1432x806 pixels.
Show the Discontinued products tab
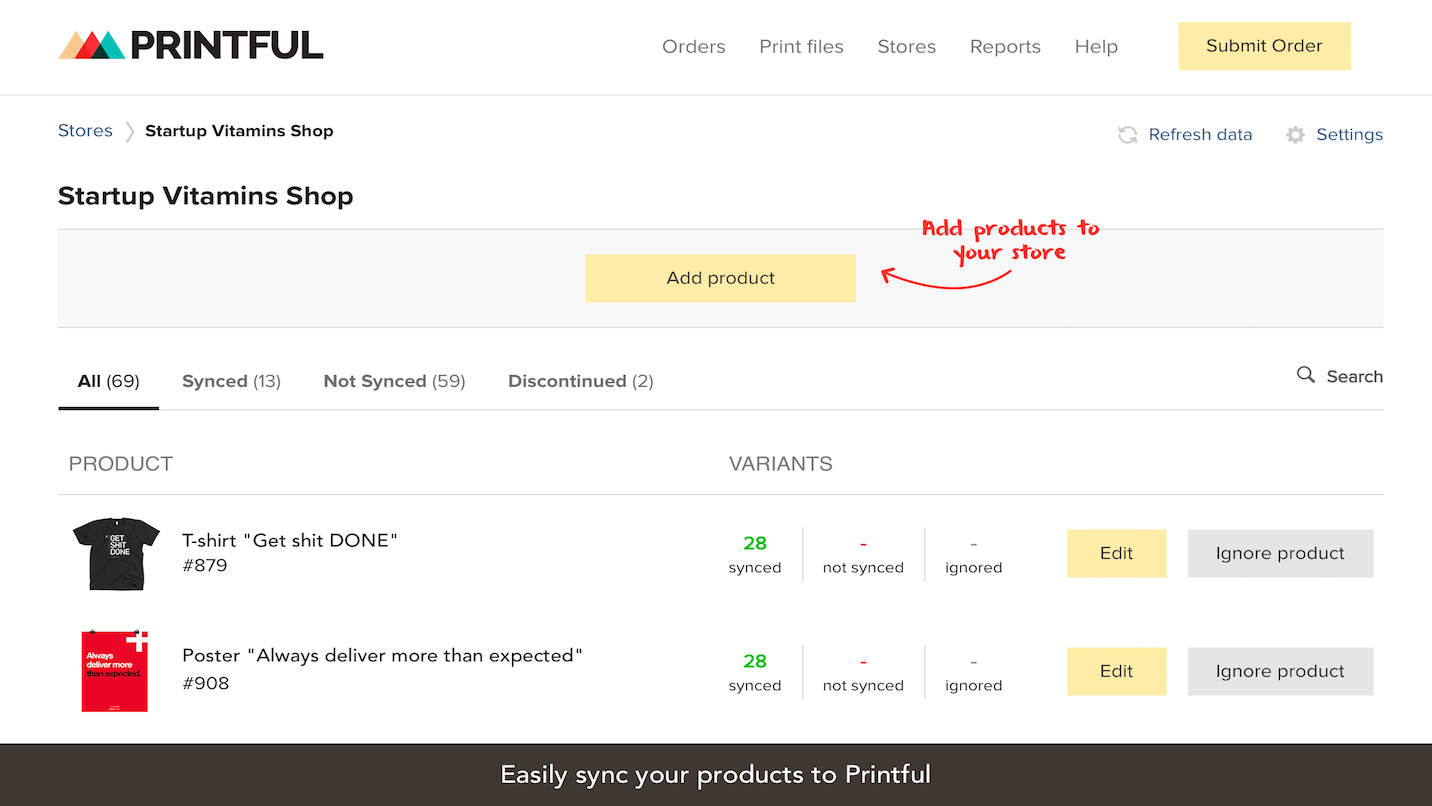(x=580, y=381)
